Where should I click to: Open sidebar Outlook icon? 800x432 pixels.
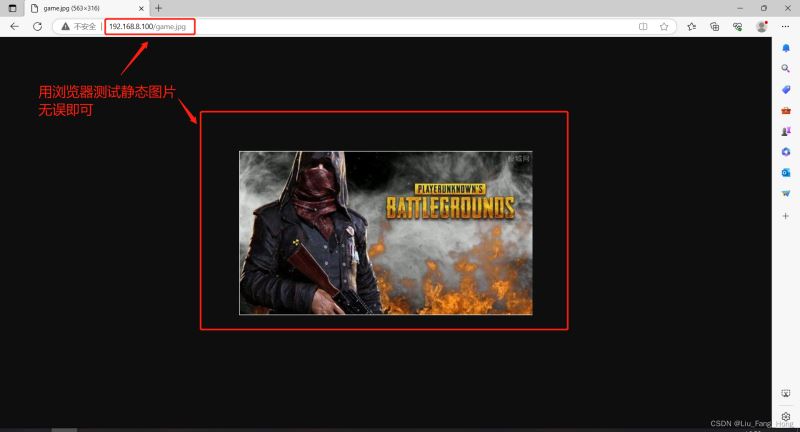(x=786, y=173)
